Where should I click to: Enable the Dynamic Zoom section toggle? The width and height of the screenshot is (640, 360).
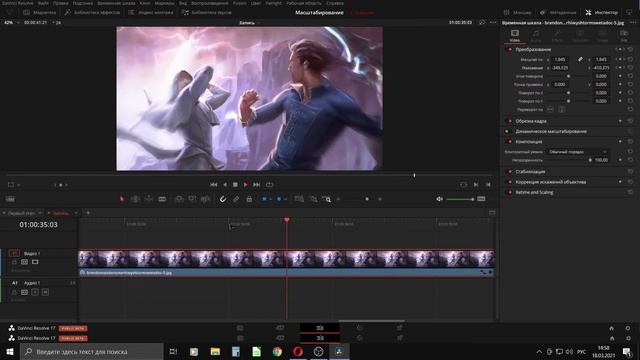(x=507, y=131)
